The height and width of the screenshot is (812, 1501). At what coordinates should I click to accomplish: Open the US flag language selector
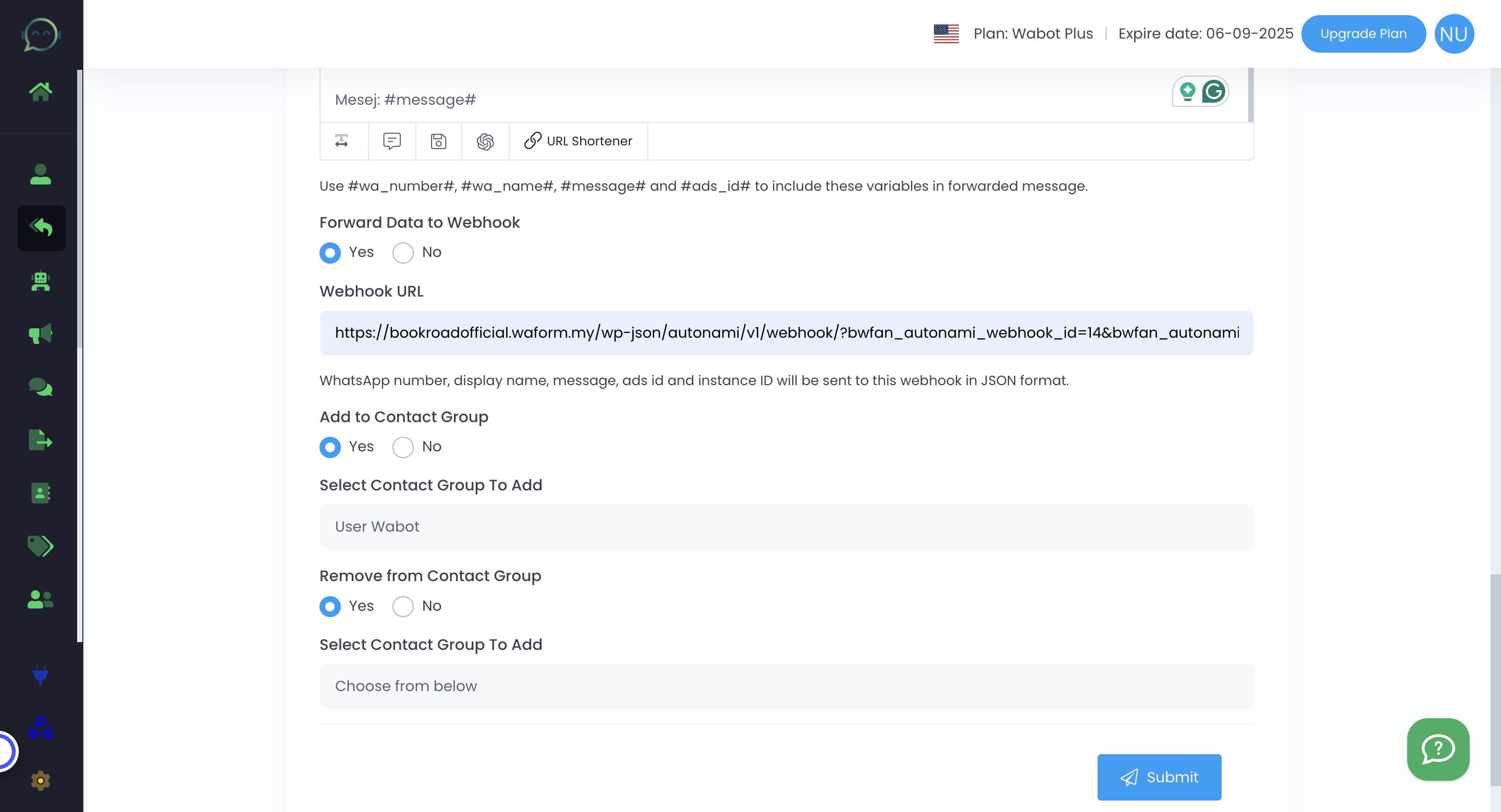(946, 33)
